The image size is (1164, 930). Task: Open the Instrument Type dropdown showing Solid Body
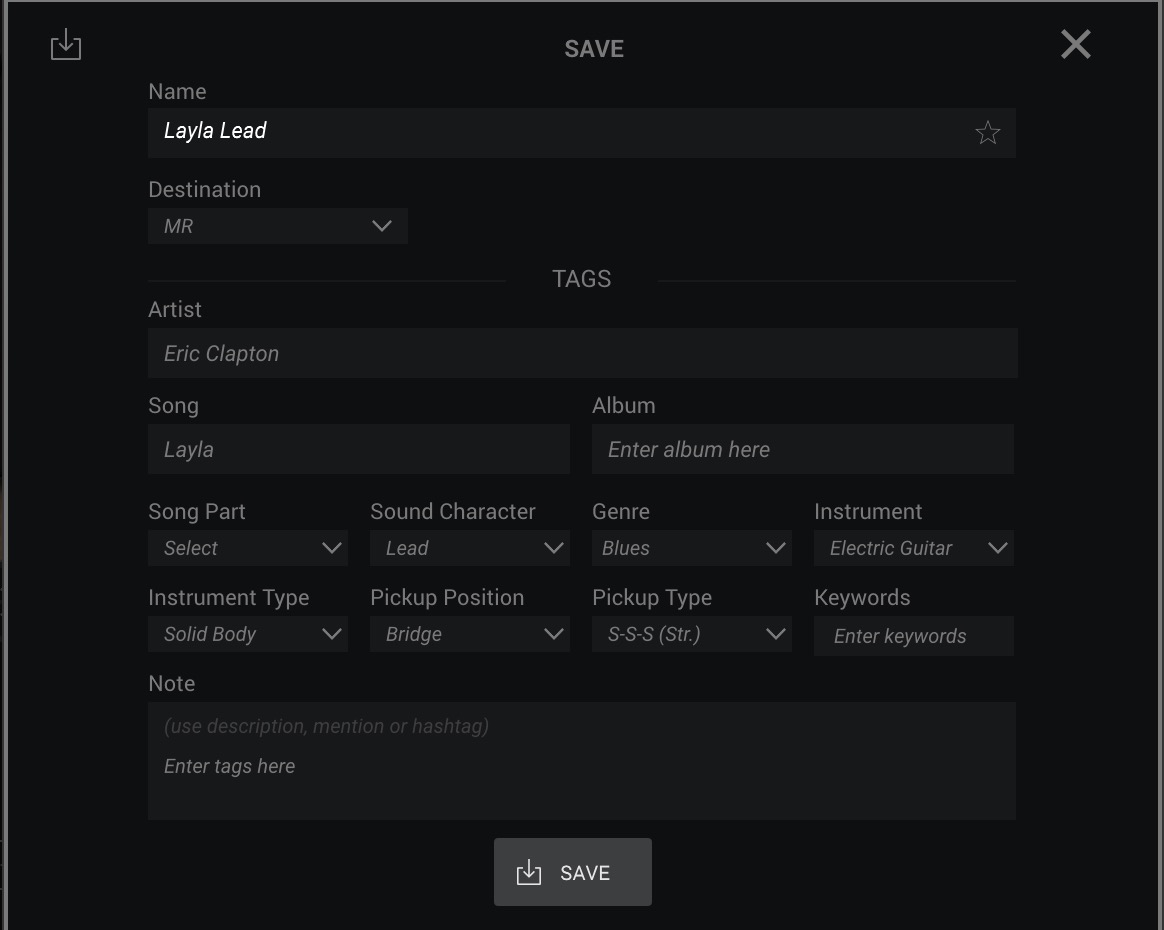point(248,634)
